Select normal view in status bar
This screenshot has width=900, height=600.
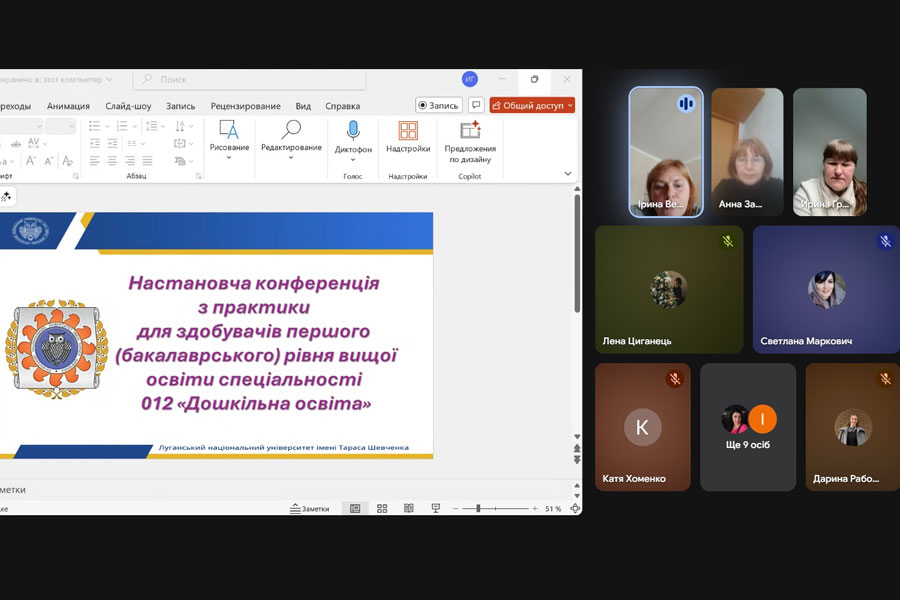coord(355,509)
